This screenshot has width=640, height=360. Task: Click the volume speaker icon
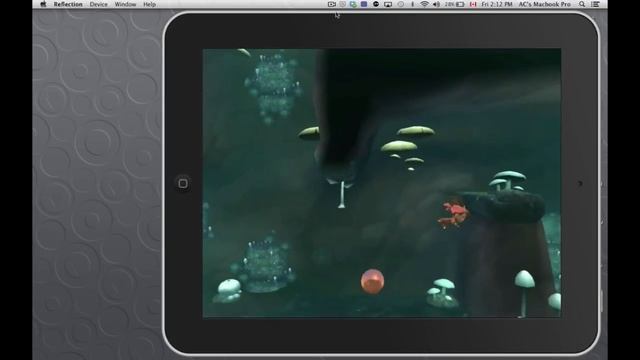tap(436, 4)
